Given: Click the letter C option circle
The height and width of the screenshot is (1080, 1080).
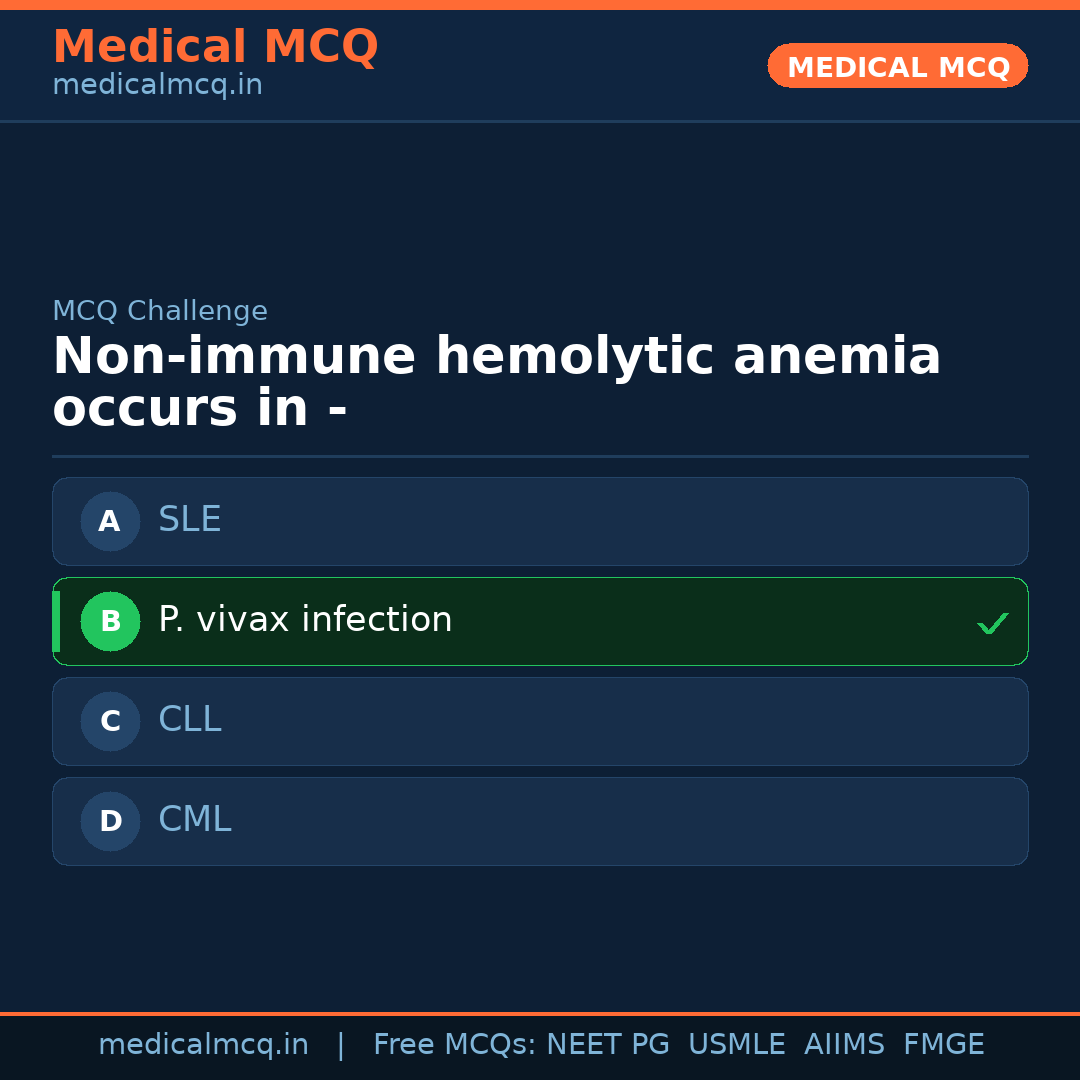Looking at the screenshot, I should [110, 721].
